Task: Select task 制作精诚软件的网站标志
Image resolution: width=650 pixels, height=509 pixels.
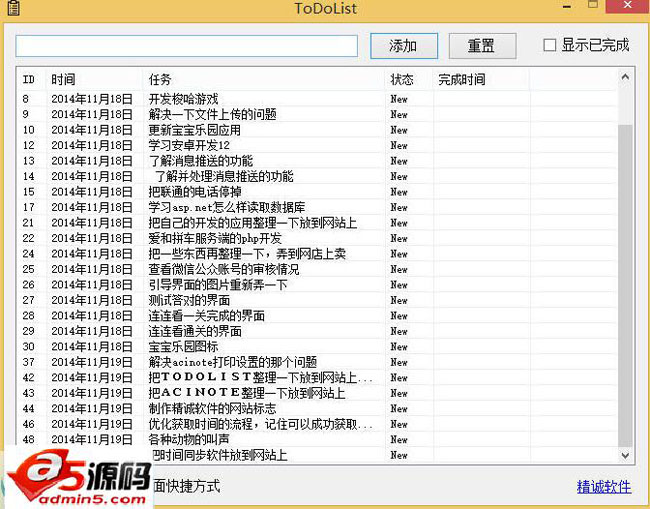Action: (x=212, y=409)
